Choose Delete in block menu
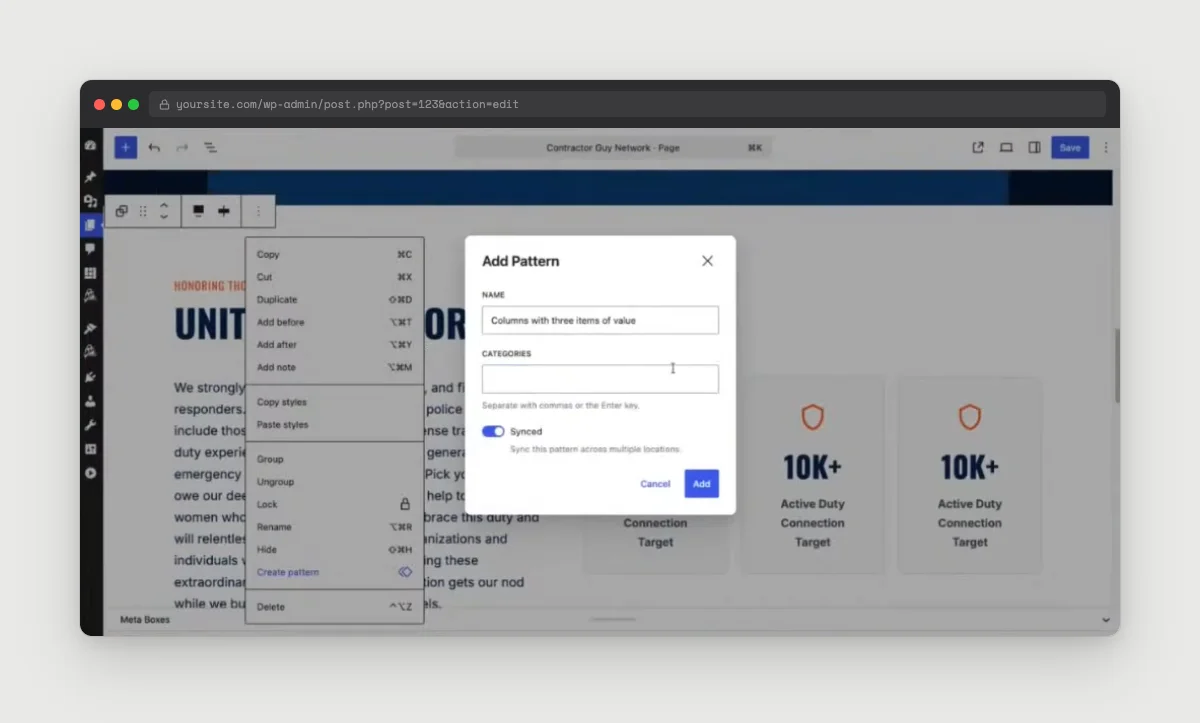Screen dimensions: 1200x723 [x=335, y=607]
